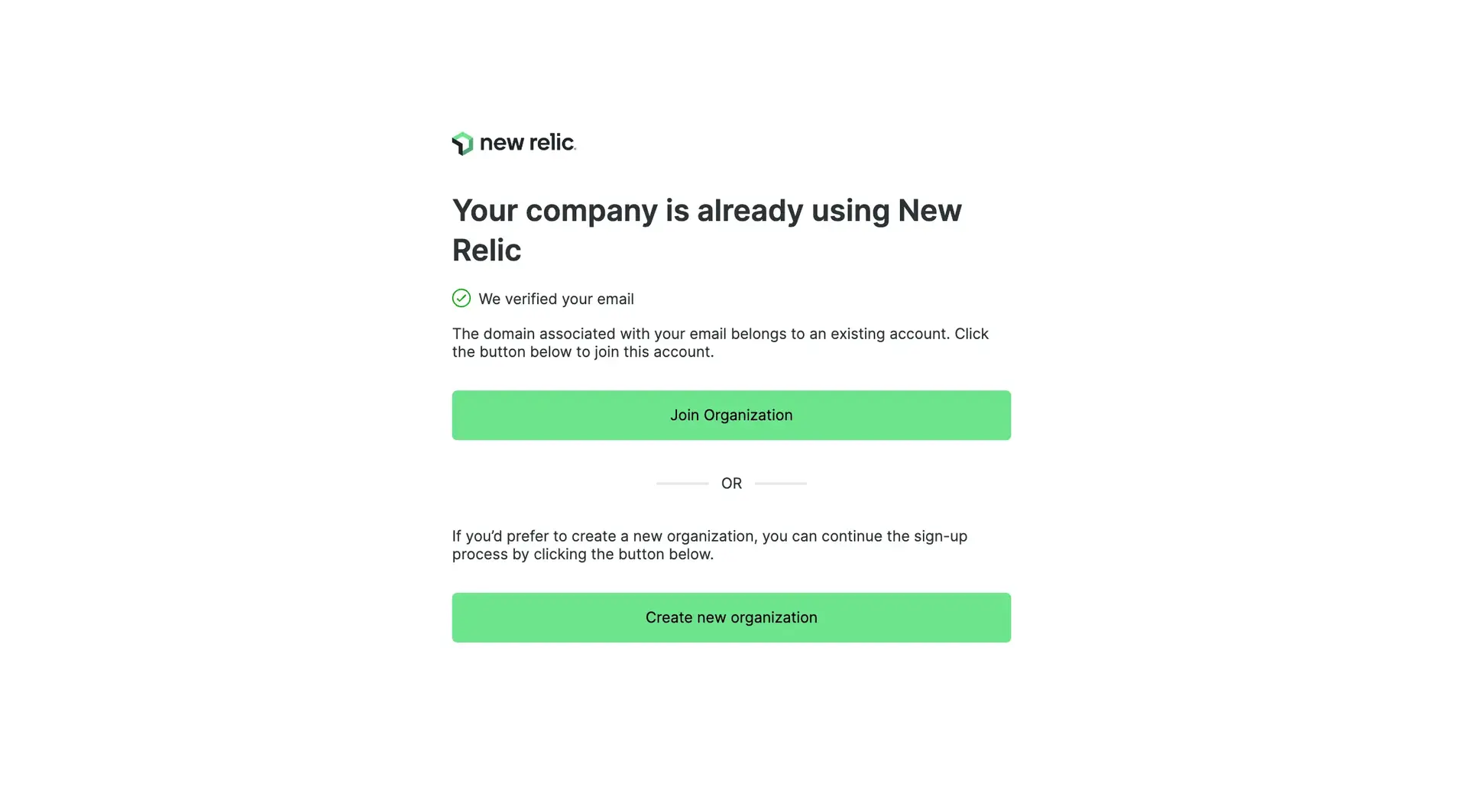Image resolution: width=1467 pixels, height=812 pixels.
Task: Click the "OR" divider label
Action: [x=731, y=484]
